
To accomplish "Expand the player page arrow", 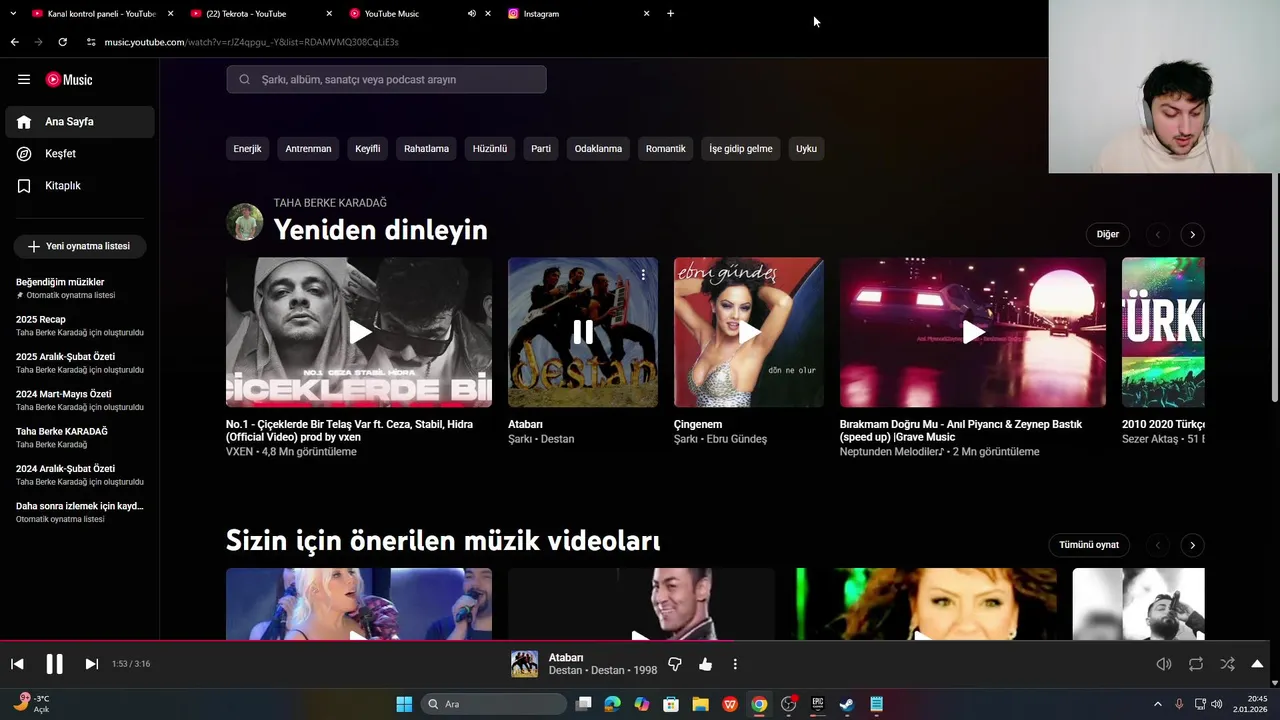I will pos(1257,664).
